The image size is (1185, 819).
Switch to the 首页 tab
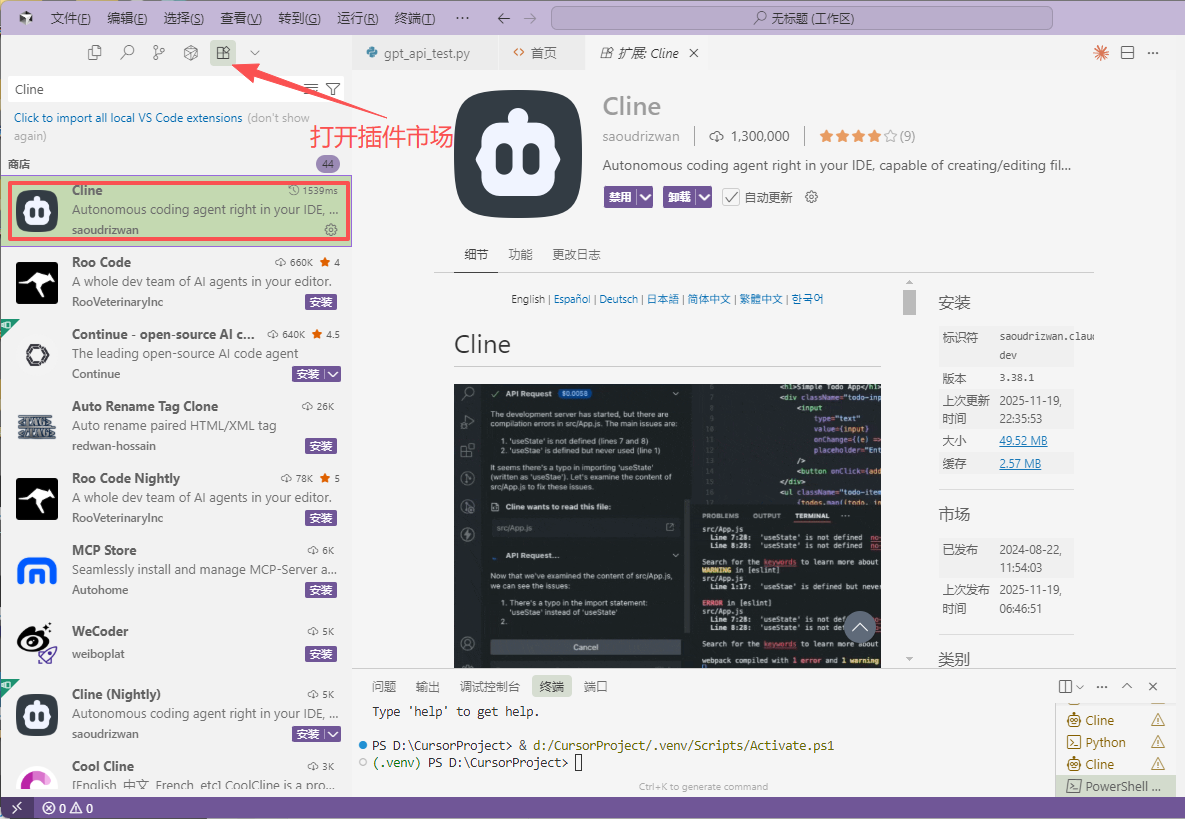pos(542,53)
